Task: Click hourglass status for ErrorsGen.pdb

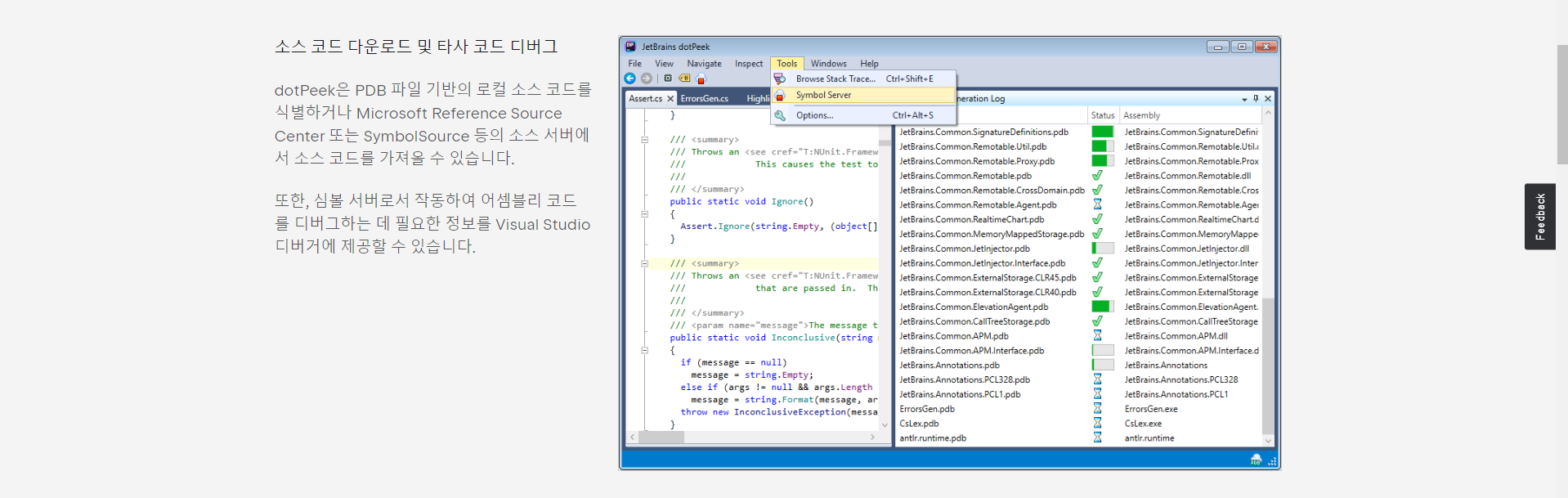Action: pyautogui.click(x=1097, y=409)
